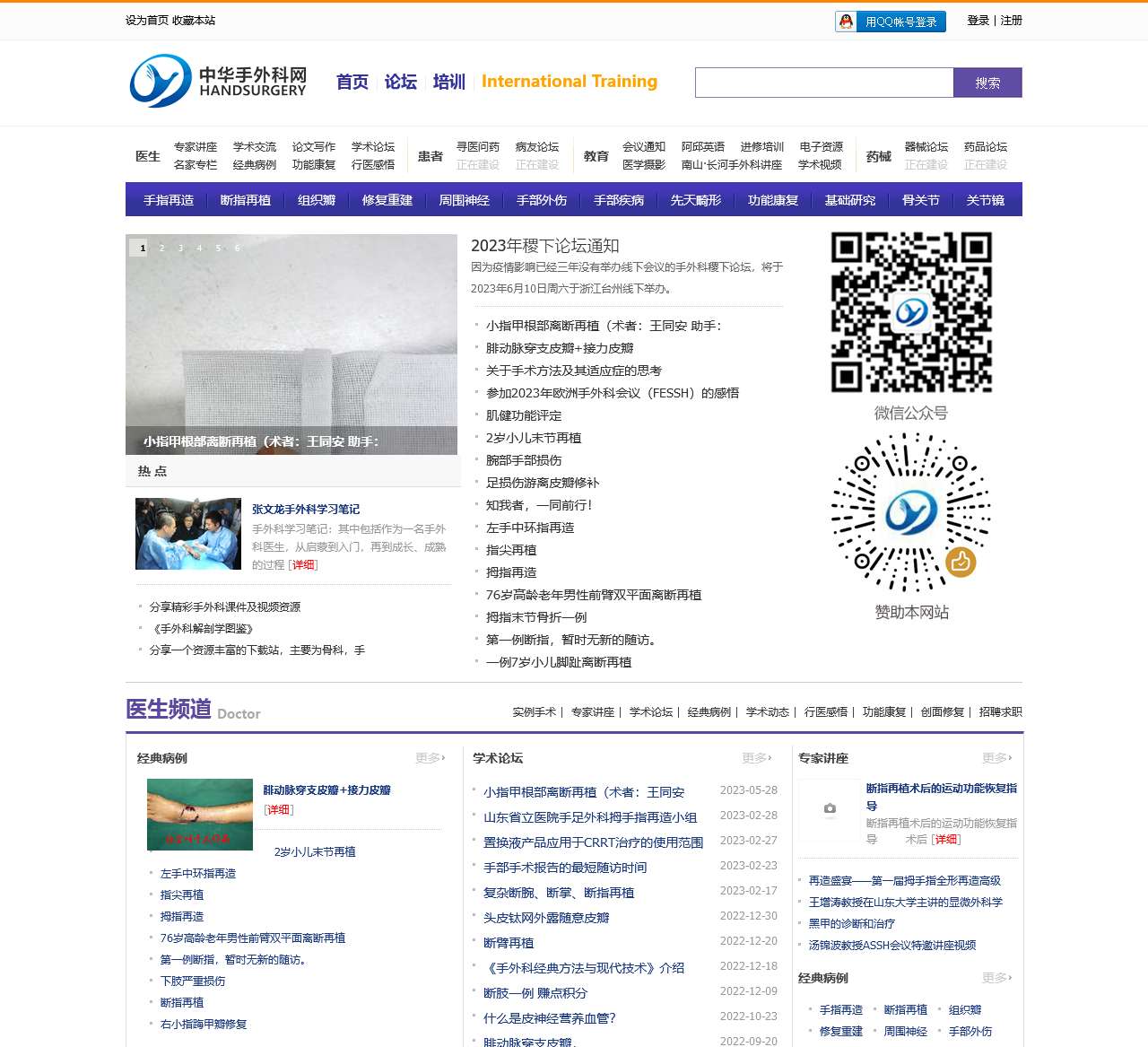Click the 断指再植 navigation item
1148x1047 pixels.
click(x=246, y=200)
